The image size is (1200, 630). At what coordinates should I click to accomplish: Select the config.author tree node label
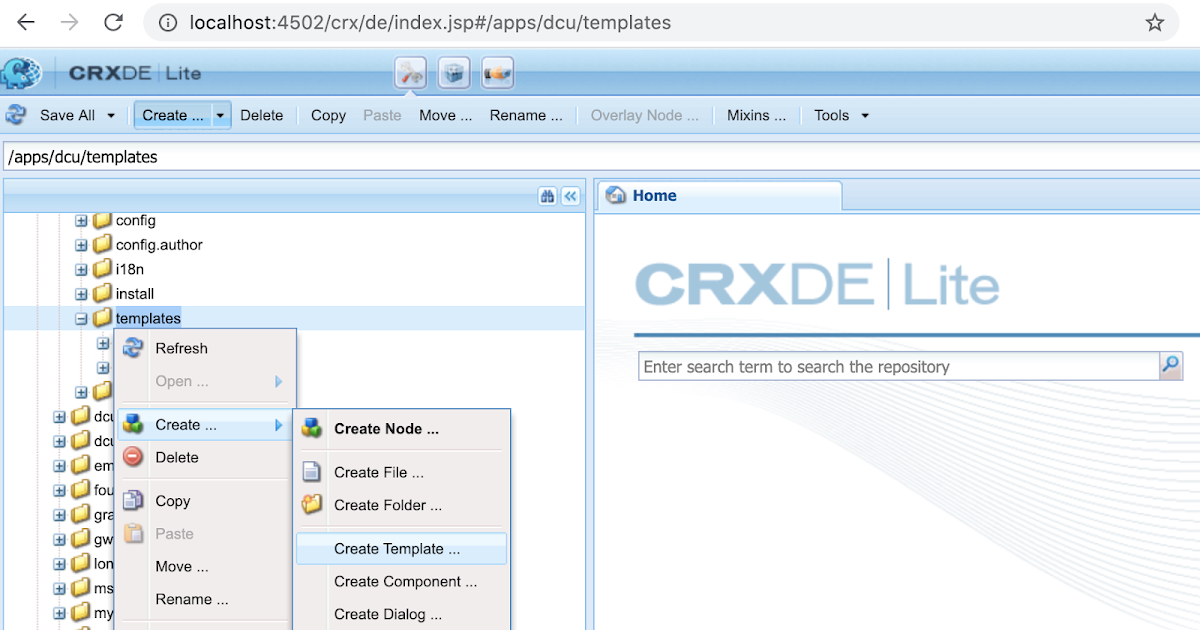pos(159,244)
